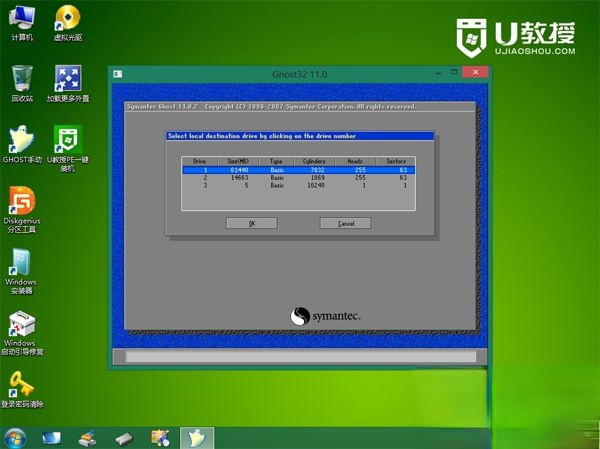The height and width of the screenshot is (449, 600).
Task: Close the Ghost32 11.0 window
Action: coord(475,72)
